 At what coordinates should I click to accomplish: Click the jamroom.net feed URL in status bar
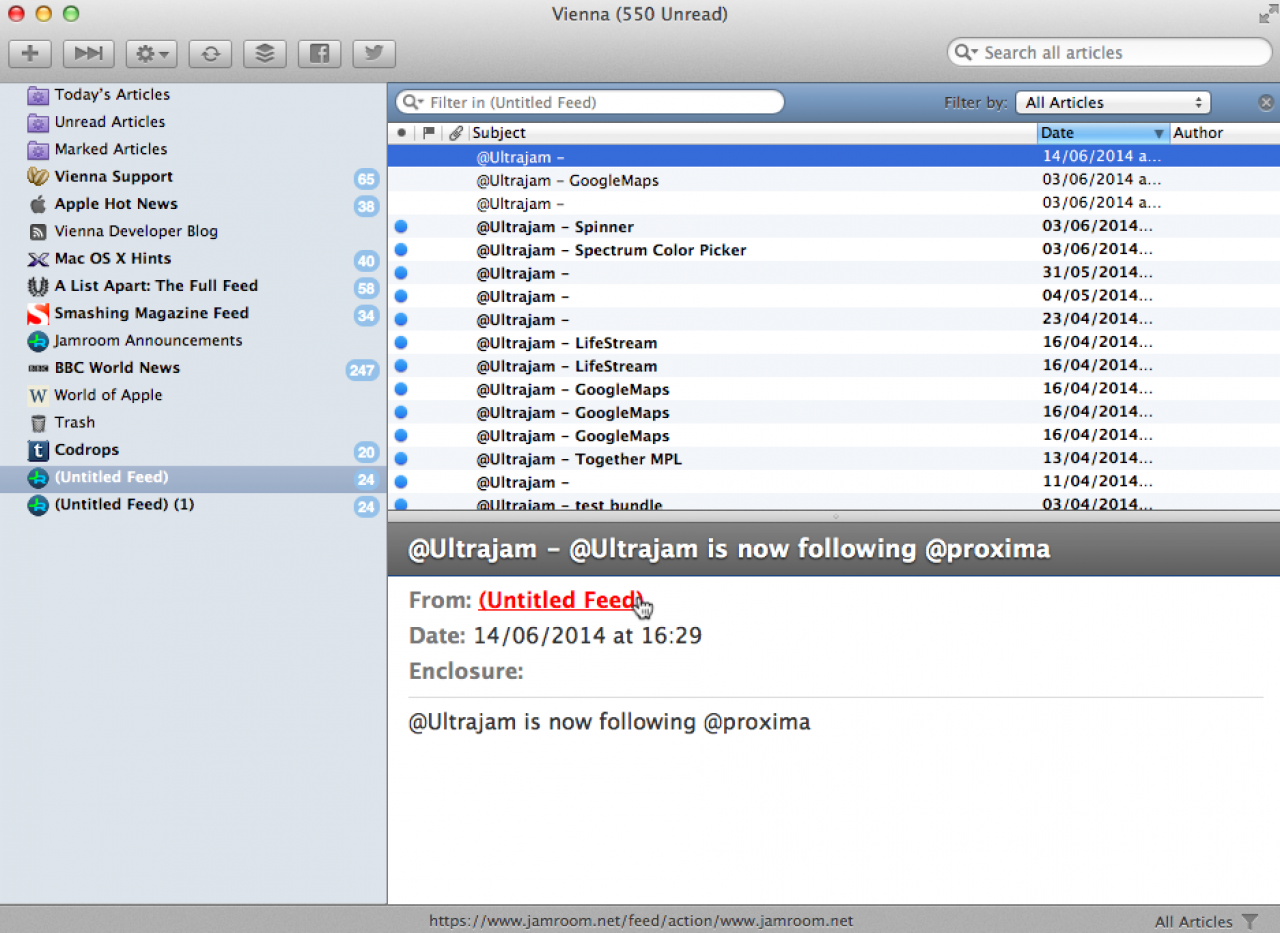[x=641, y=921]
